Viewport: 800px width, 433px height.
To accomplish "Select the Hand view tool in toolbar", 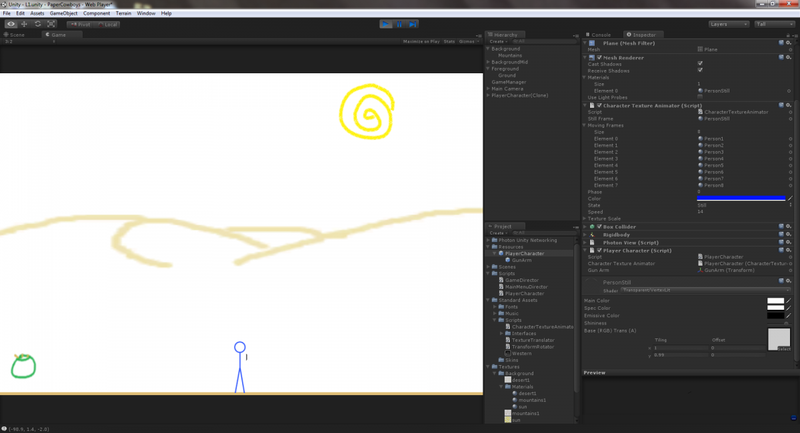I will [x=11, y=24].
